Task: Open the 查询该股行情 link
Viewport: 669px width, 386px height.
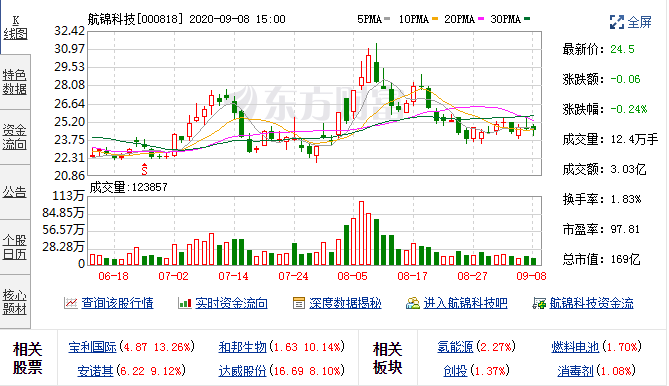Action: click(x=117, y=303)
